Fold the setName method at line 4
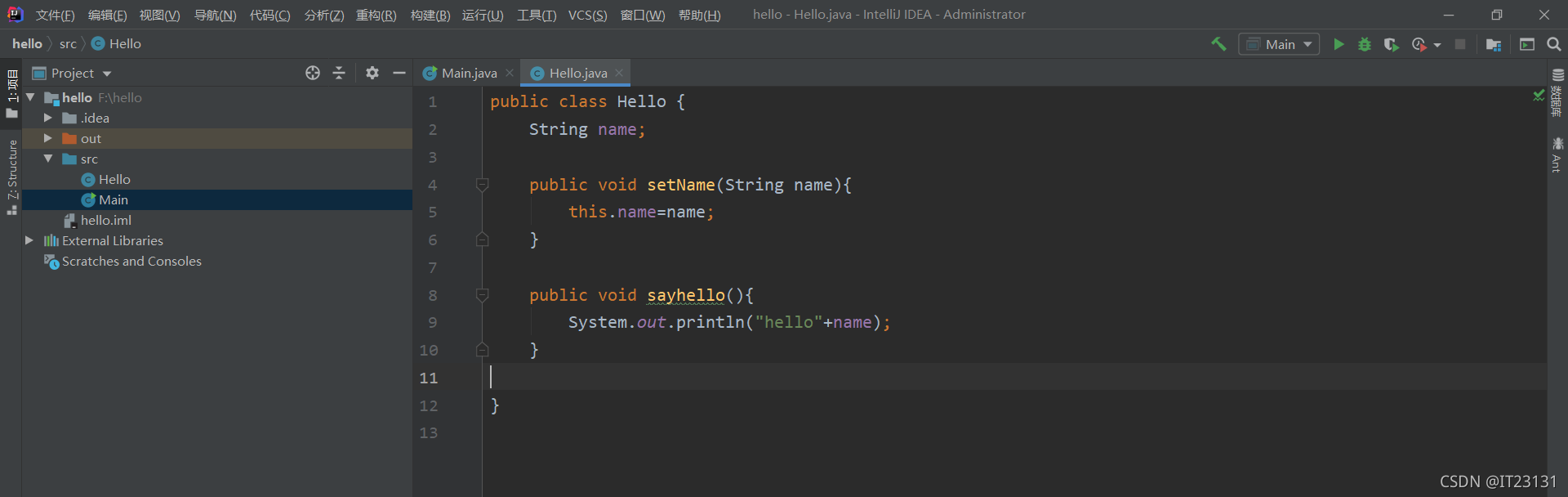The width and height of the screenshot is (1568, 497). click(x=482, y=185)
